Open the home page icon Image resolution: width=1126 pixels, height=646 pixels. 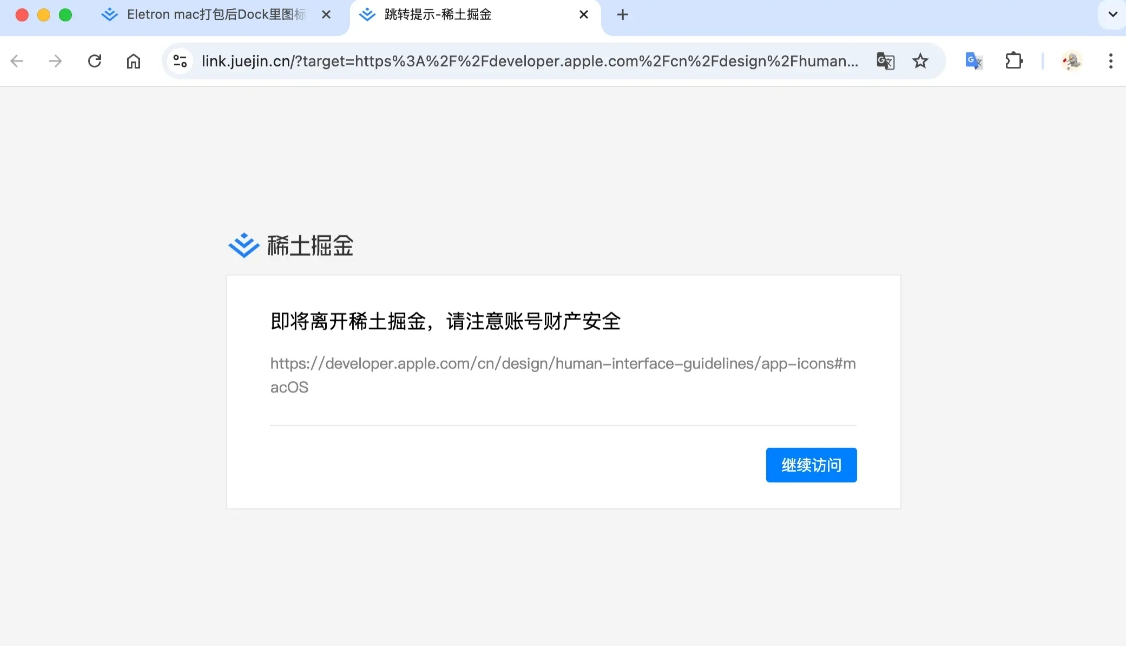coord(133,61)
